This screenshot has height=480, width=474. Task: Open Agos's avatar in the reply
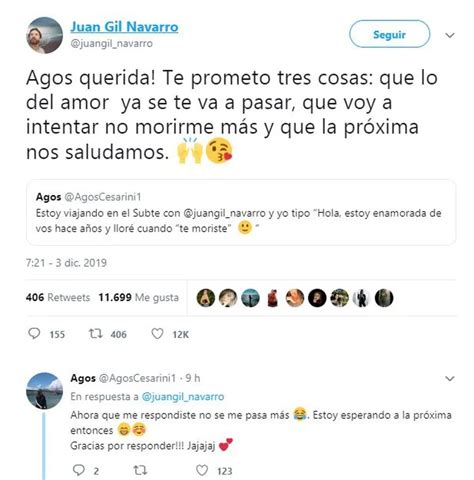(x=44, y=391)
